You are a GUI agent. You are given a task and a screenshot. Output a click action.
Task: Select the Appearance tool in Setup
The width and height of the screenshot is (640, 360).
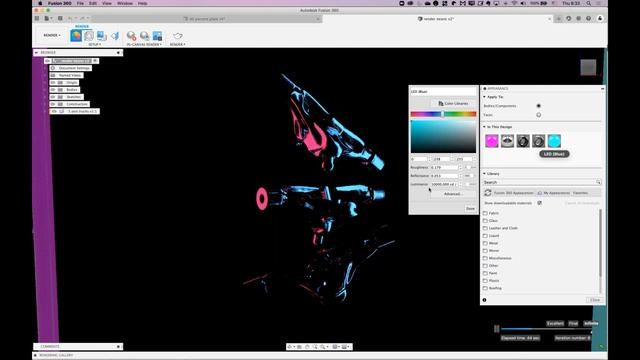point(76,36)
